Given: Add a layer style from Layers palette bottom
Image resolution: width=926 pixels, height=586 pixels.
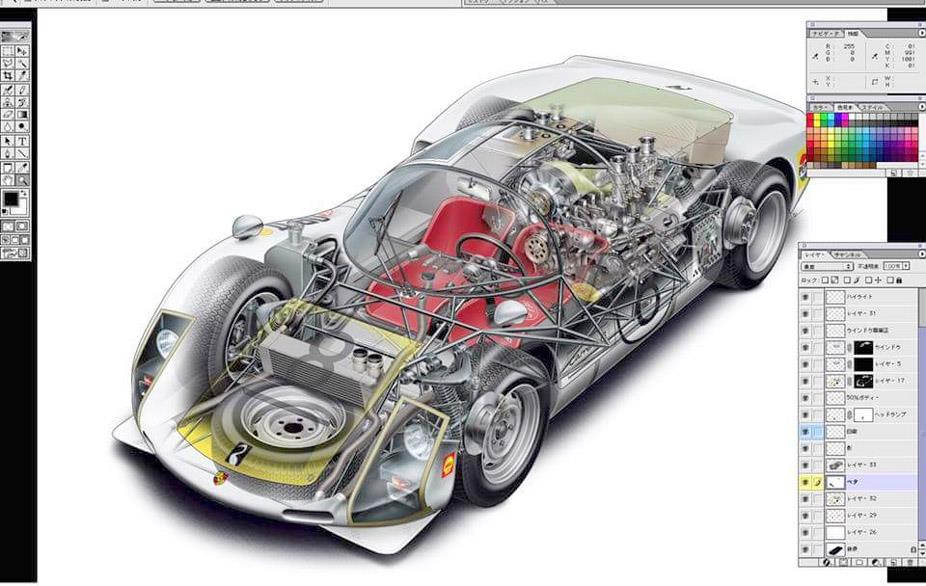Looking at the screenshot, I should tap(827, 563).
